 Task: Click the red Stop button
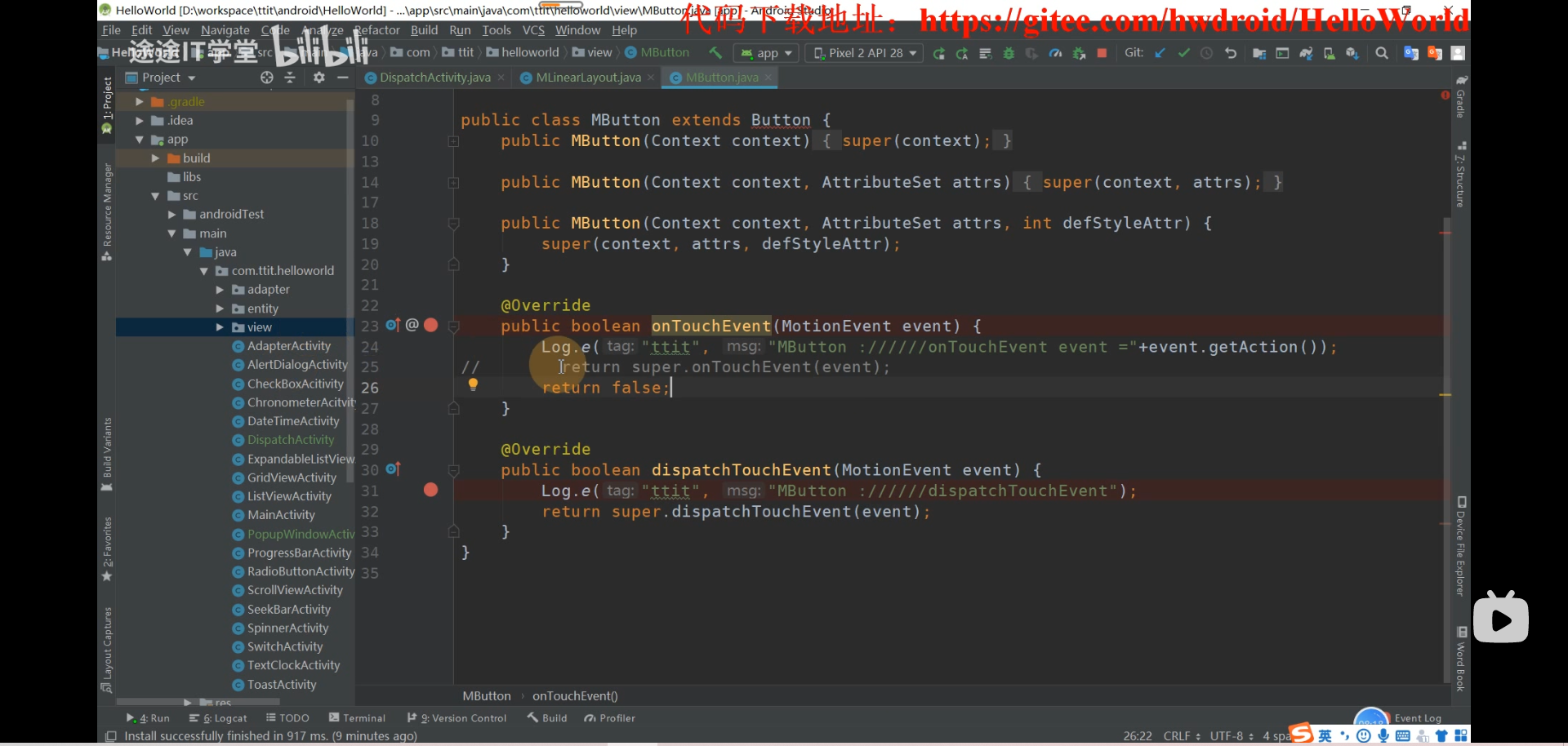tap(1102, 53)
